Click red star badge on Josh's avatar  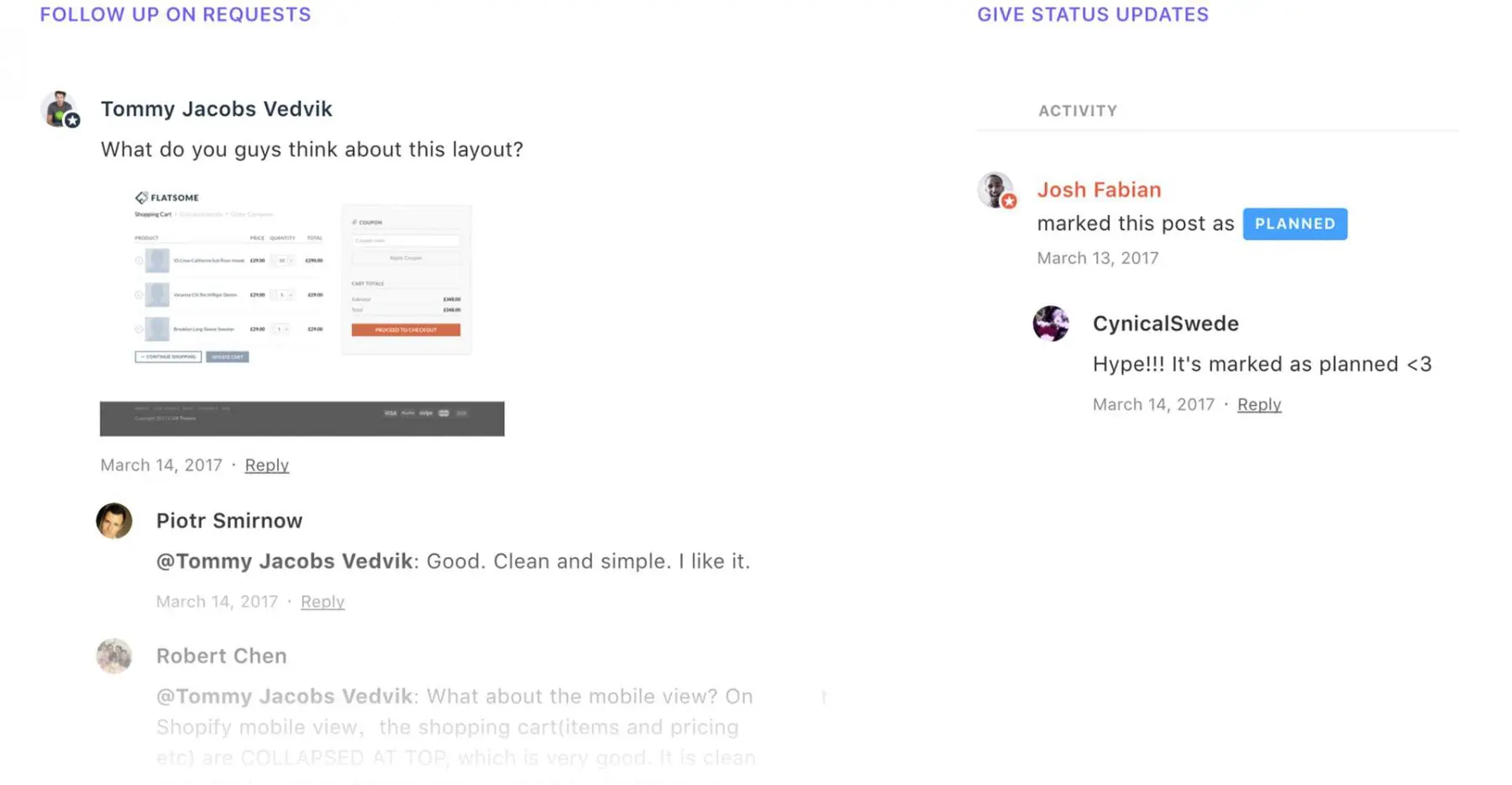tap(1009, 202)
